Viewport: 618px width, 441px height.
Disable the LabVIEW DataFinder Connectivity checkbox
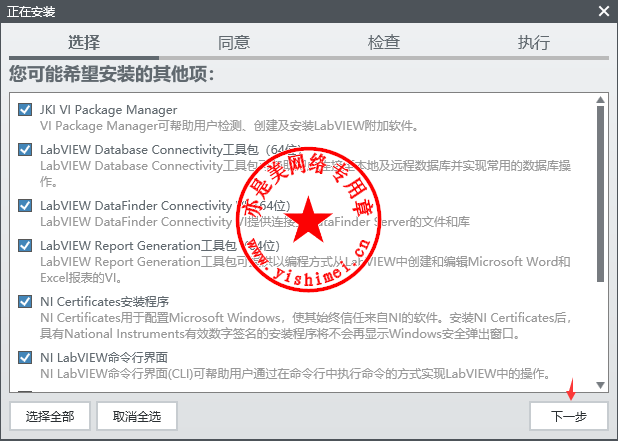(25, 205)
